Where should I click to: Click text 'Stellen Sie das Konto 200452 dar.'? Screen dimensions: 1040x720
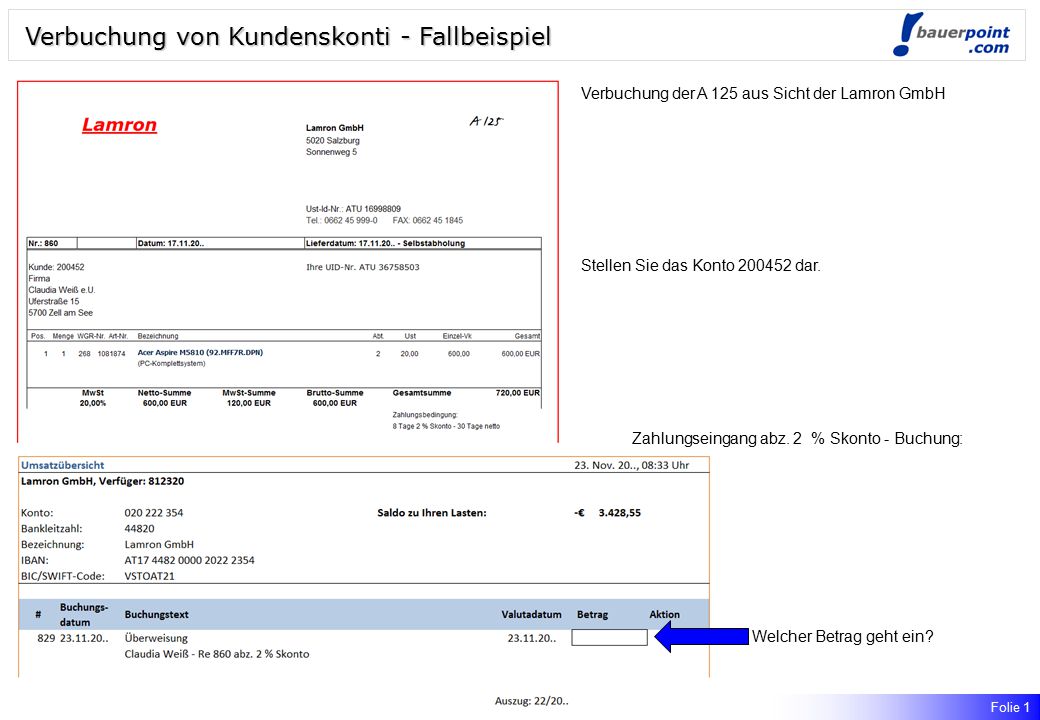coord(700,266)
